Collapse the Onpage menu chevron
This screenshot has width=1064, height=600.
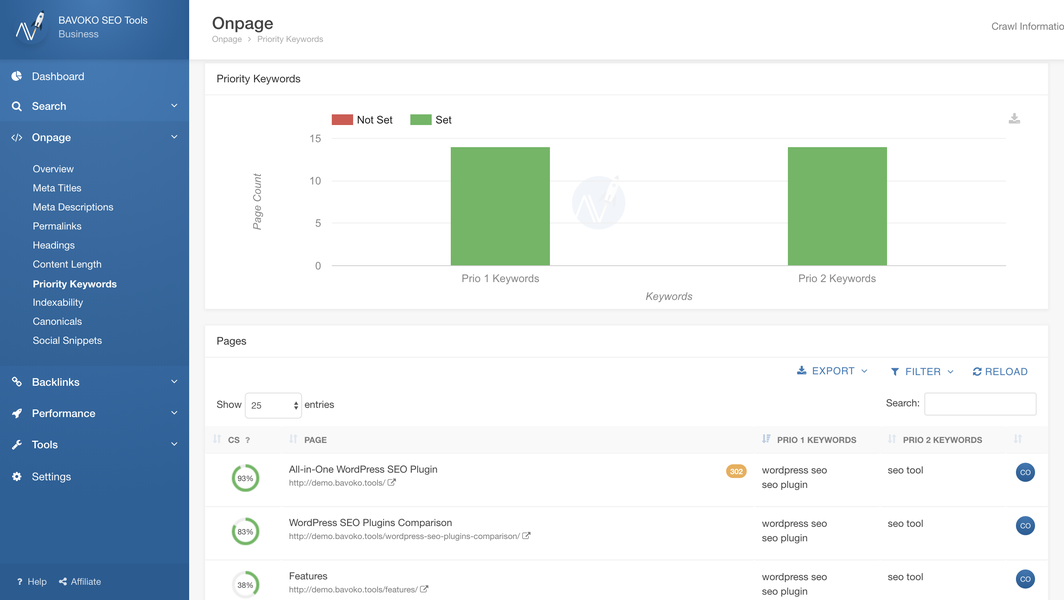pos(174,137)
